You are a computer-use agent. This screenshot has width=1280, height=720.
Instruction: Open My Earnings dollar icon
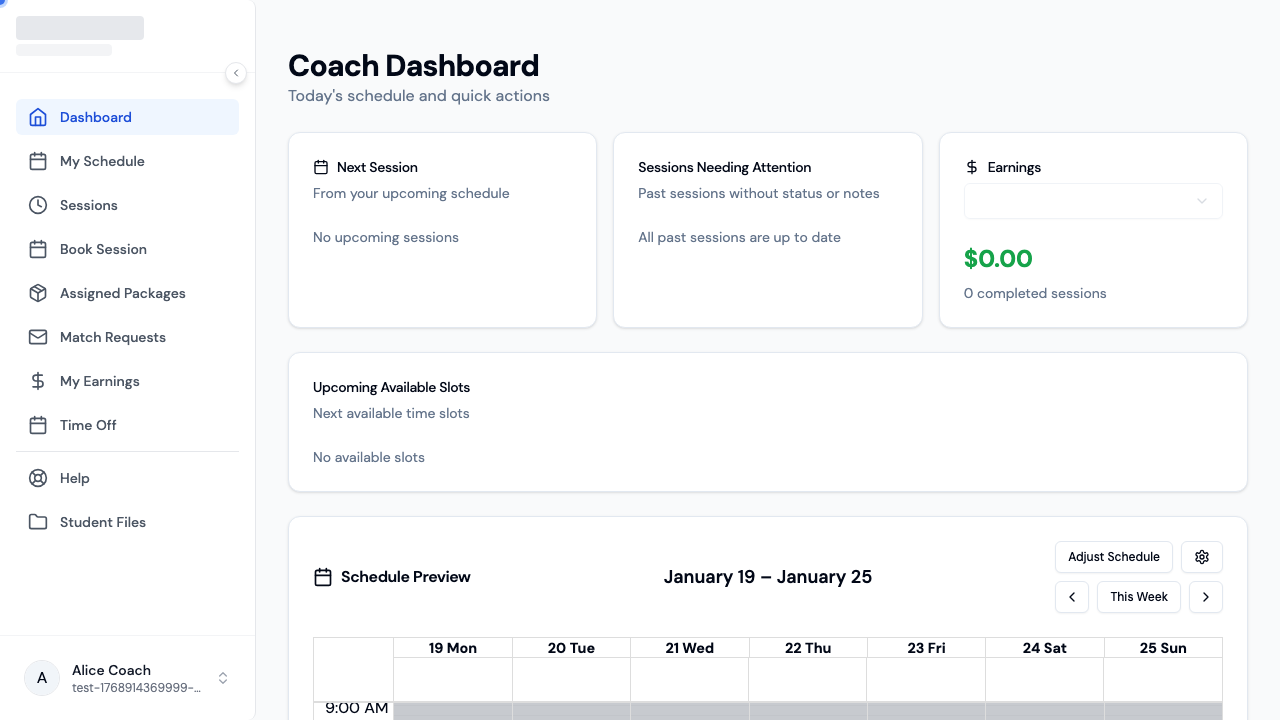click(x=38, y=381)
